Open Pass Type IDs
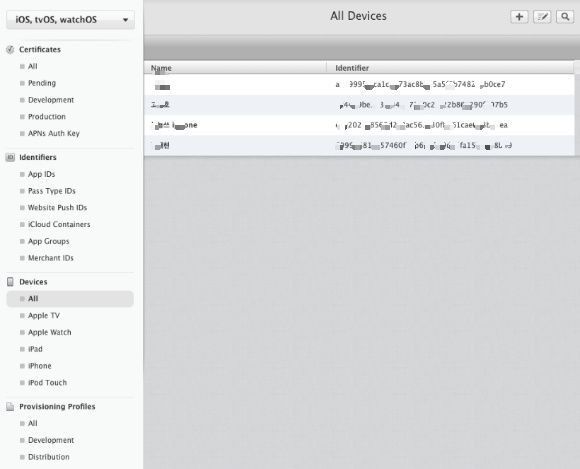The height and width of the screenshot is (469, 580). [x=52, y=191]
